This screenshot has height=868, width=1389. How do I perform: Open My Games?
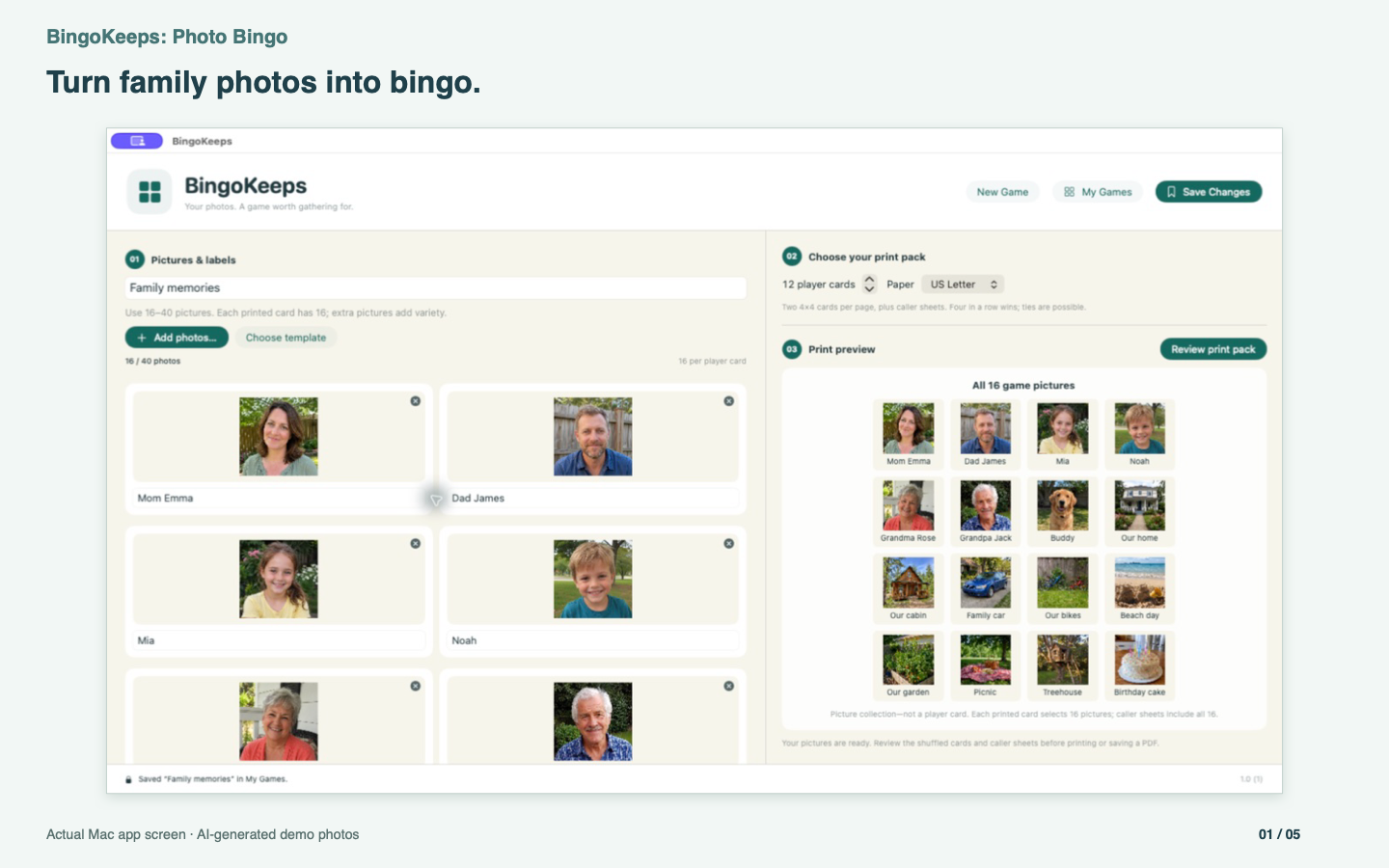coord(1098,192)
